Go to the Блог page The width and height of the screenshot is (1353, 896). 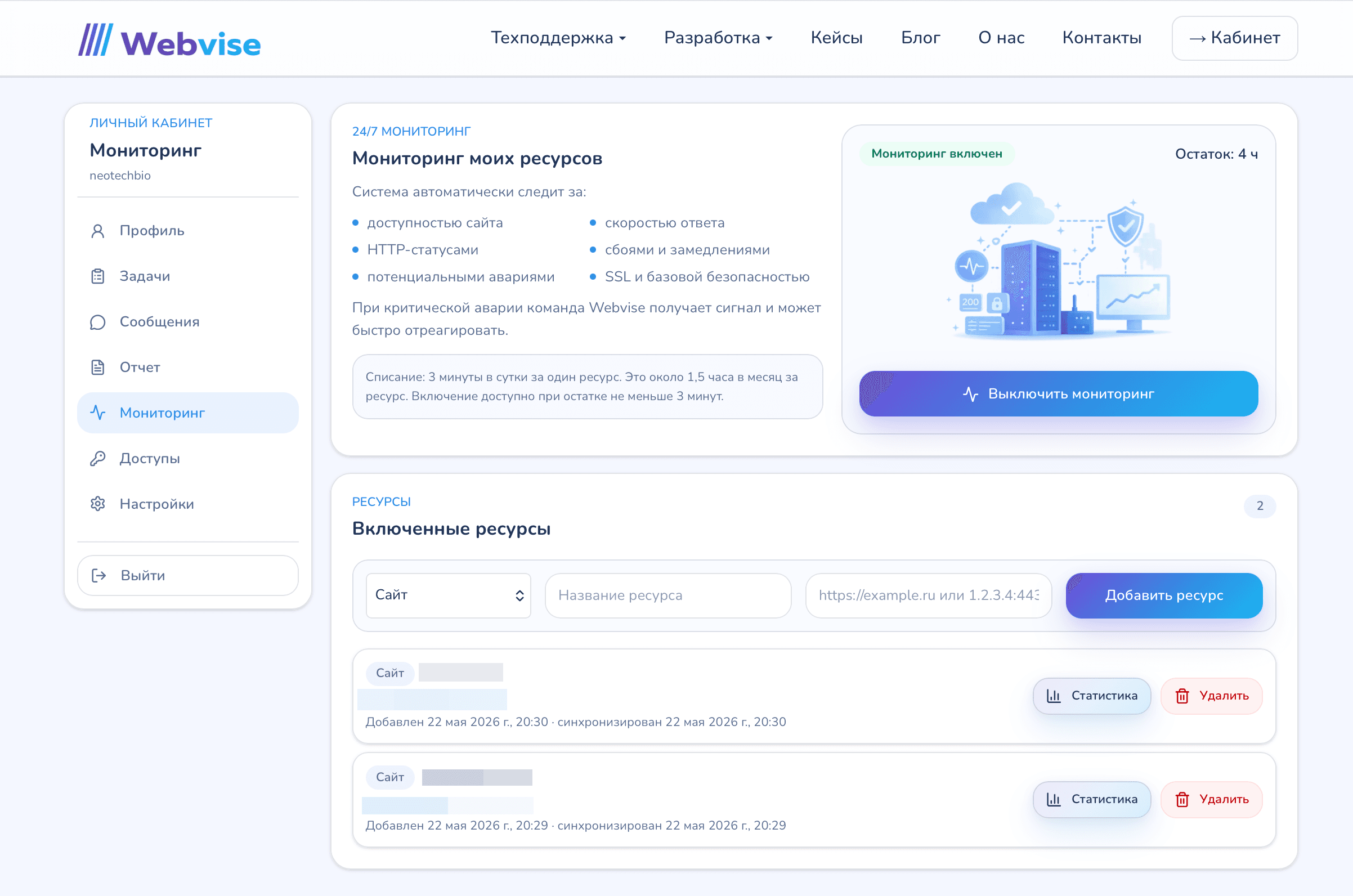click(920, 38)
